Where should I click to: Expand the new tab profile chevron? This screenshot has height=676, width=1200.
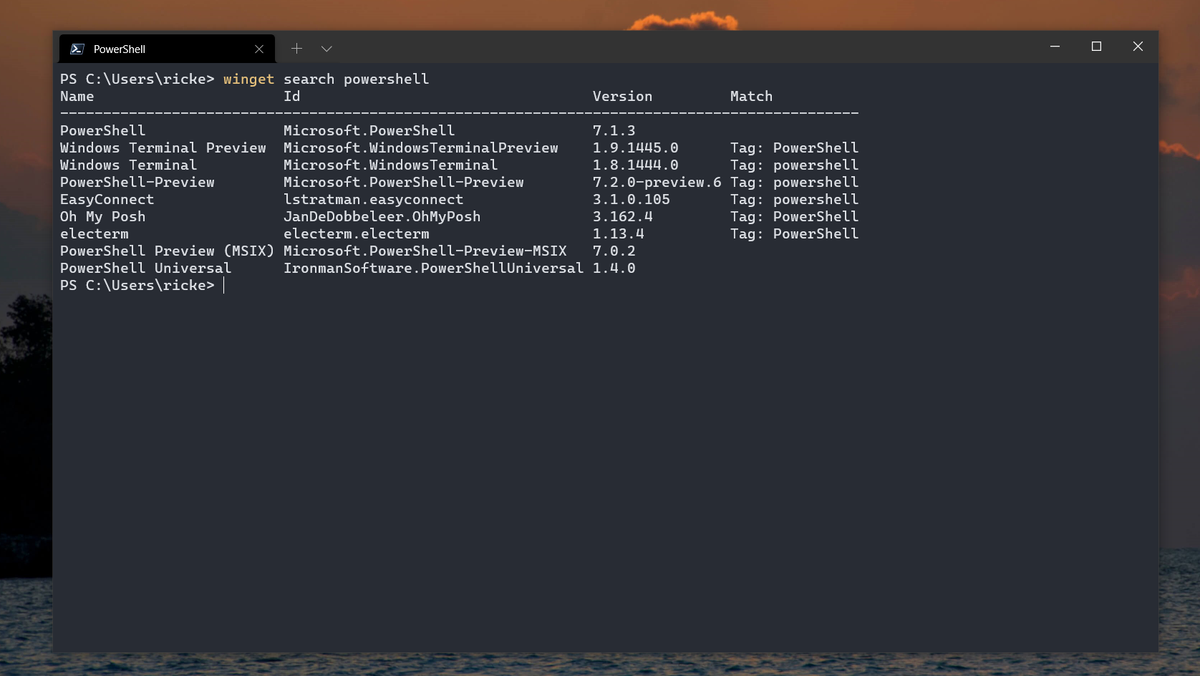pos(326,48)
